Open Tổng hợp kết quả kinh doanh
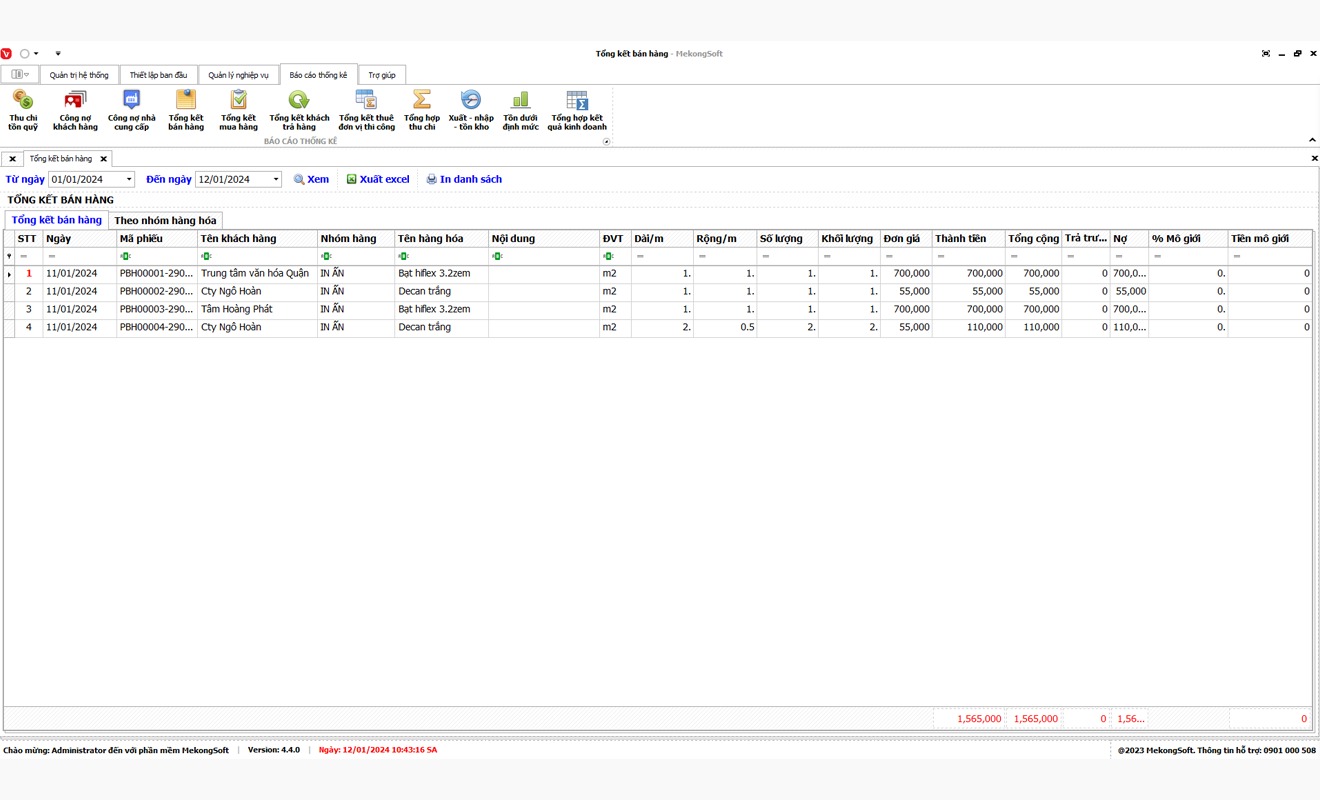The width and height of the screenshot is (1320, 800). click(577, 110)
